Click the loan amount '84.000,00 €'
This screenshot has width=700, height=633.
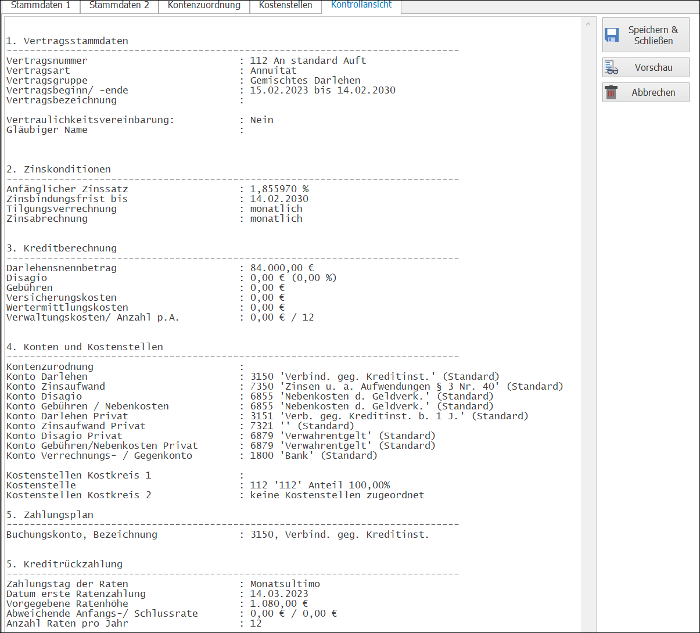click(x=282, y=268)
